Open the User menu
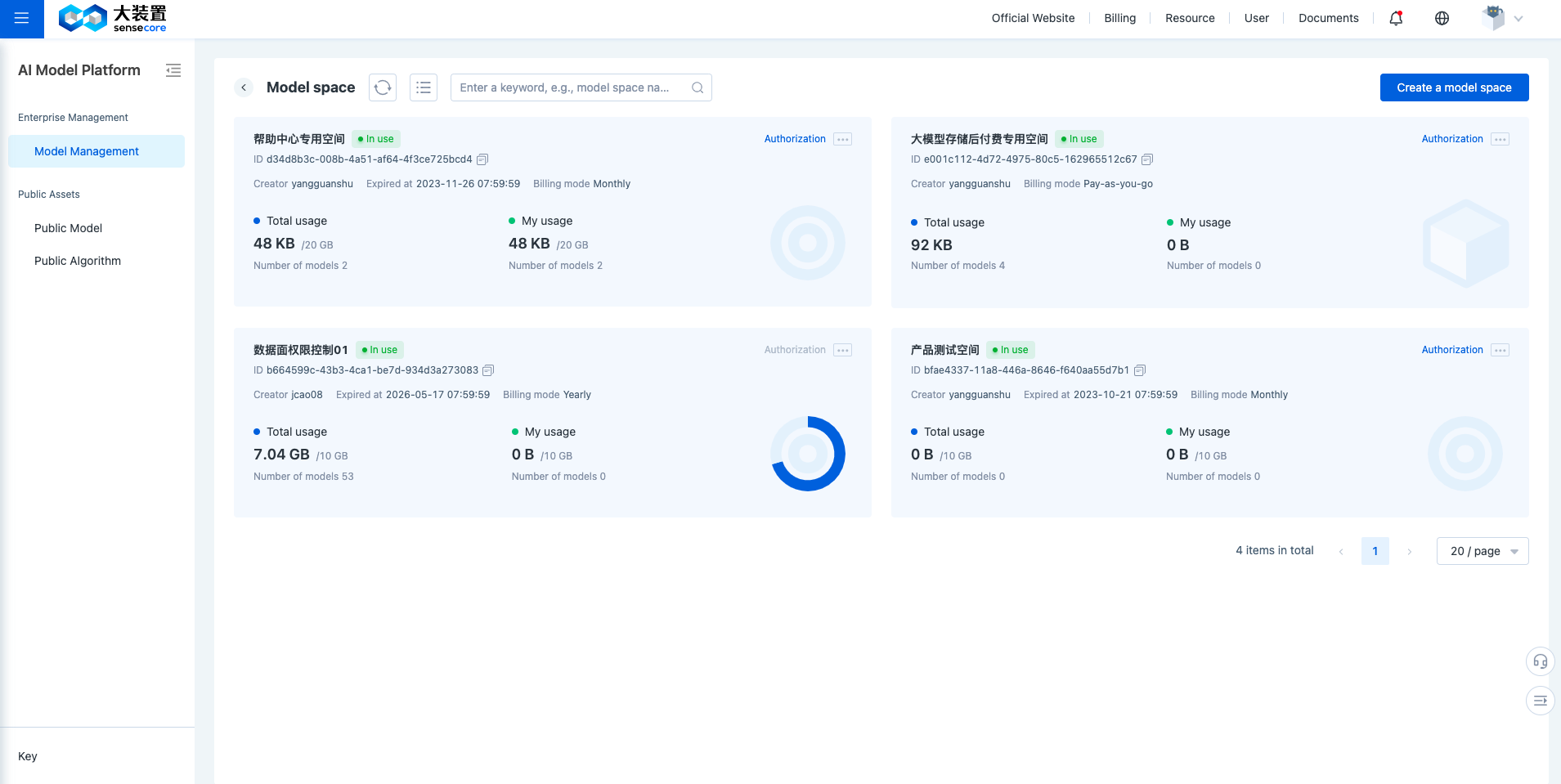The height and width of the screenshot is (784, 1561). click(1257, 18)
